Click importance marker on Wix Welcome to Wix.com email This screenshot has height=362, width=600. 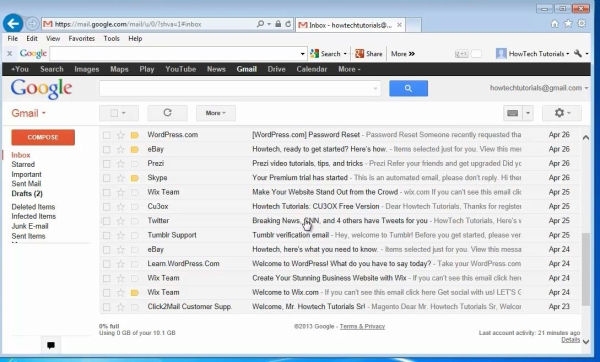[x=135, y=293]
